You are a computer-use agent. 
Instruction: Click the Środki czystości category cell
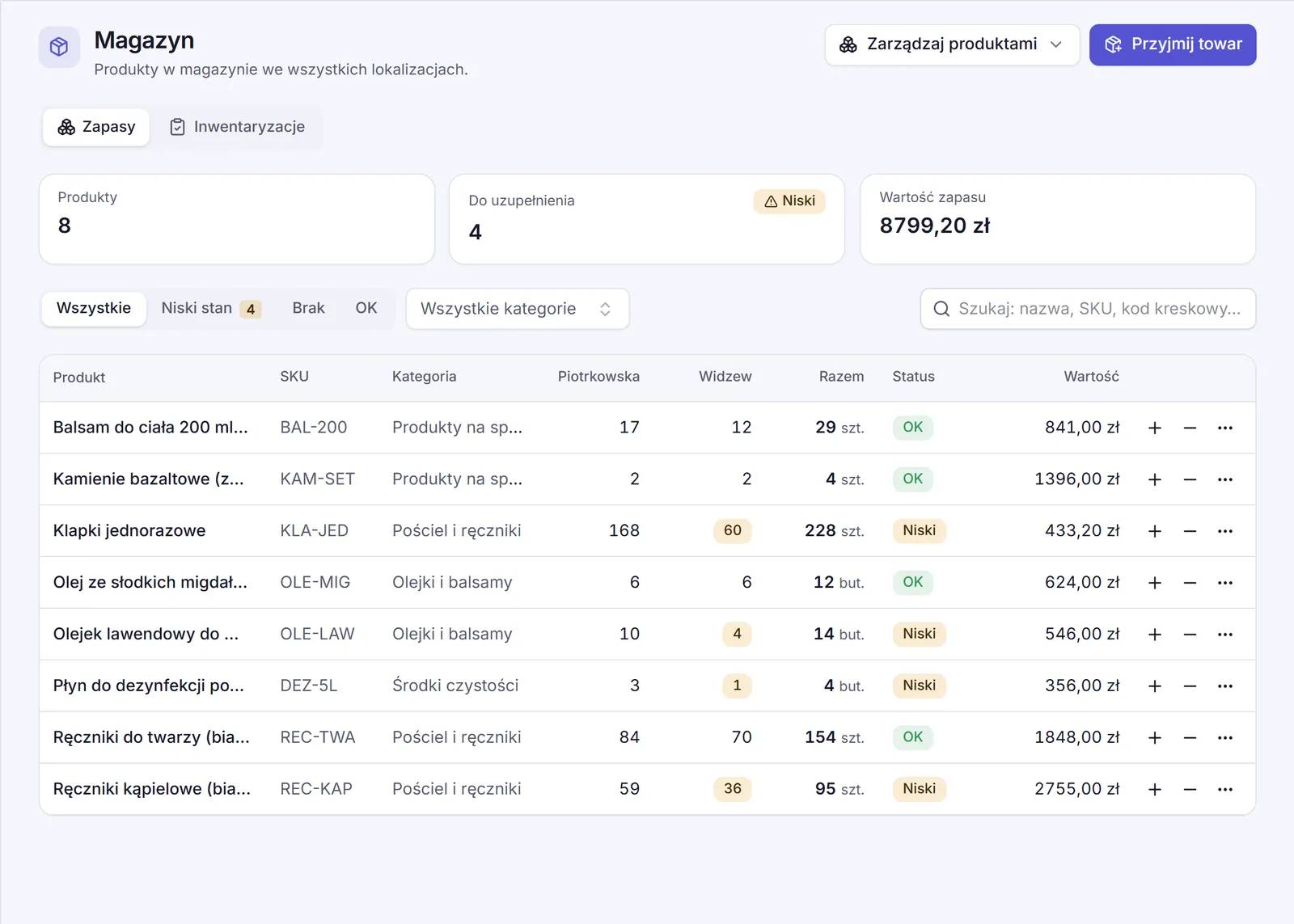point(455,686)
